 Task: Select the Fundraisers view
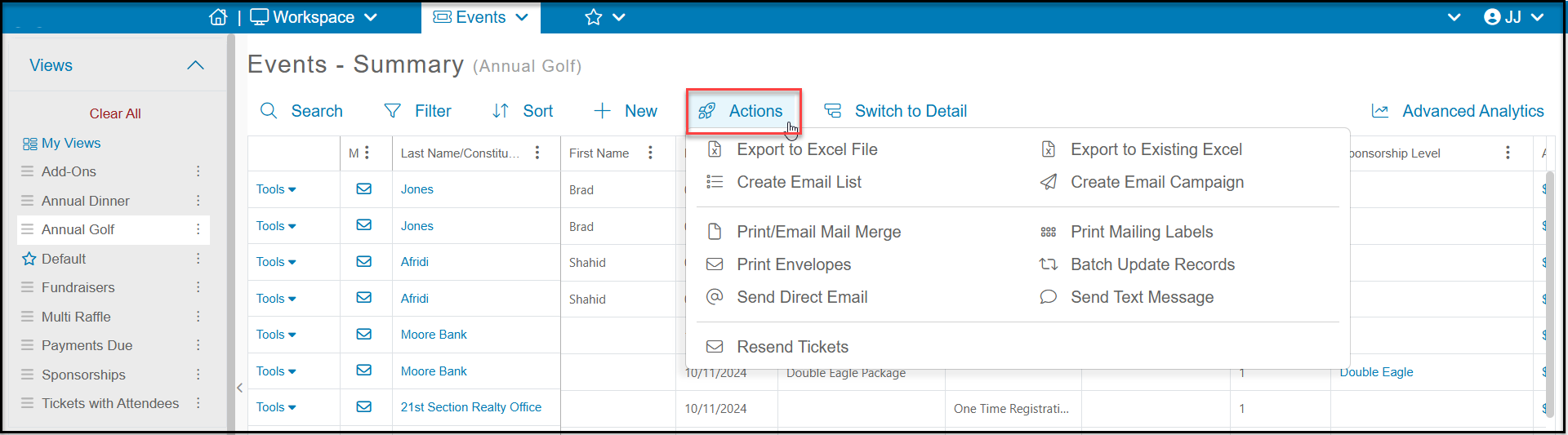pos(78,287)
